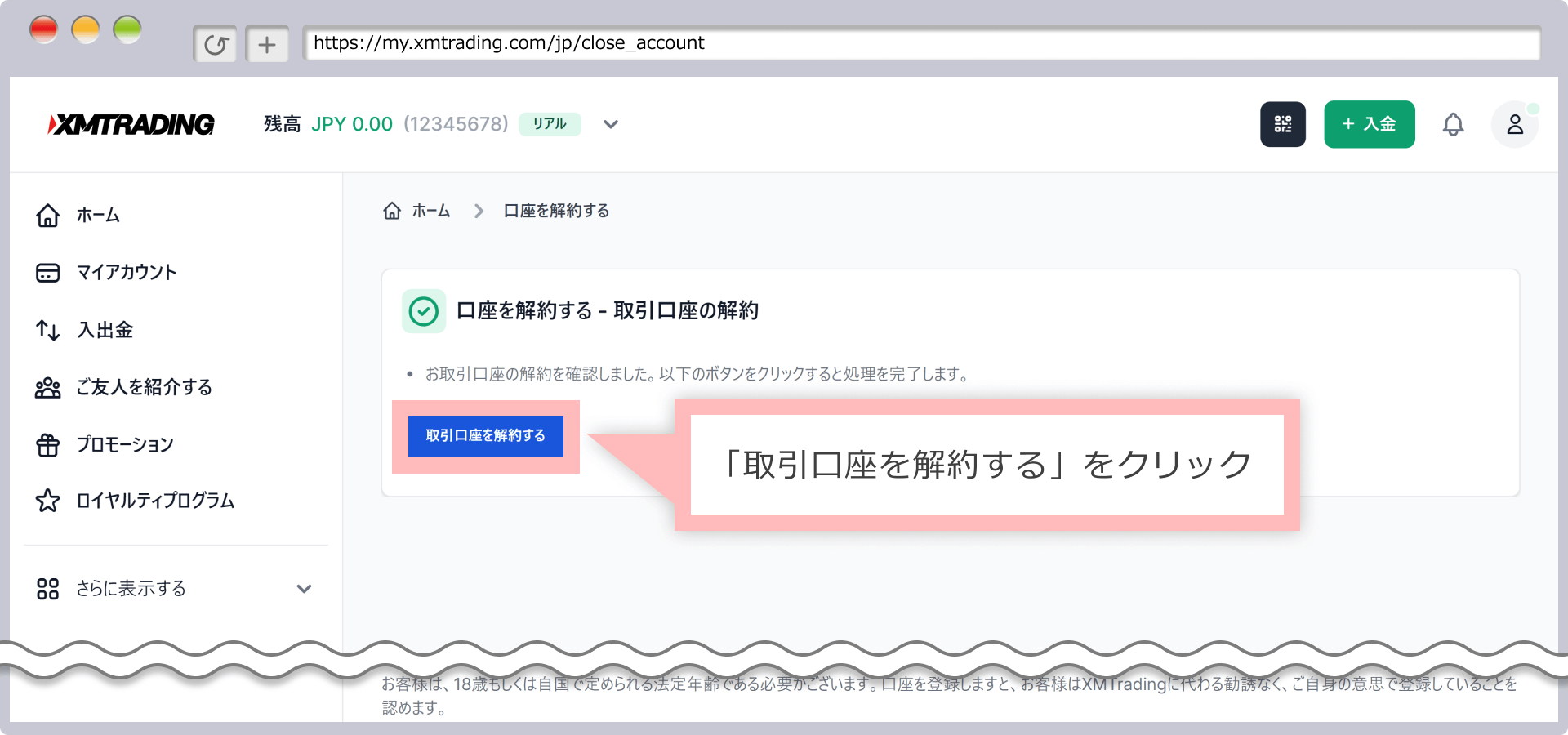Click the breadcrumb home icon
Viewport: 1568px width, 735px height.
(392, 211)
